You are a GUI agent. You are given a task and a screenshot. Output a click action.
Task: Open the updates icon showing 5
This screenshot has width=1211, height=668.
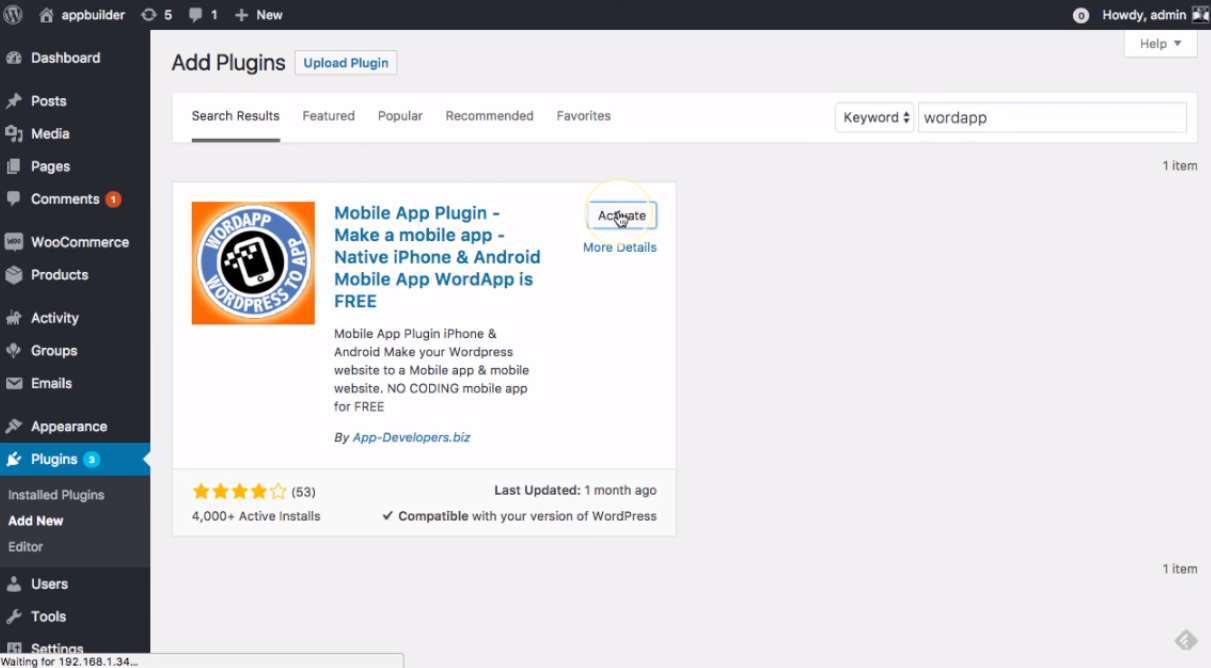pyautogui.click(x=149, y=15)
